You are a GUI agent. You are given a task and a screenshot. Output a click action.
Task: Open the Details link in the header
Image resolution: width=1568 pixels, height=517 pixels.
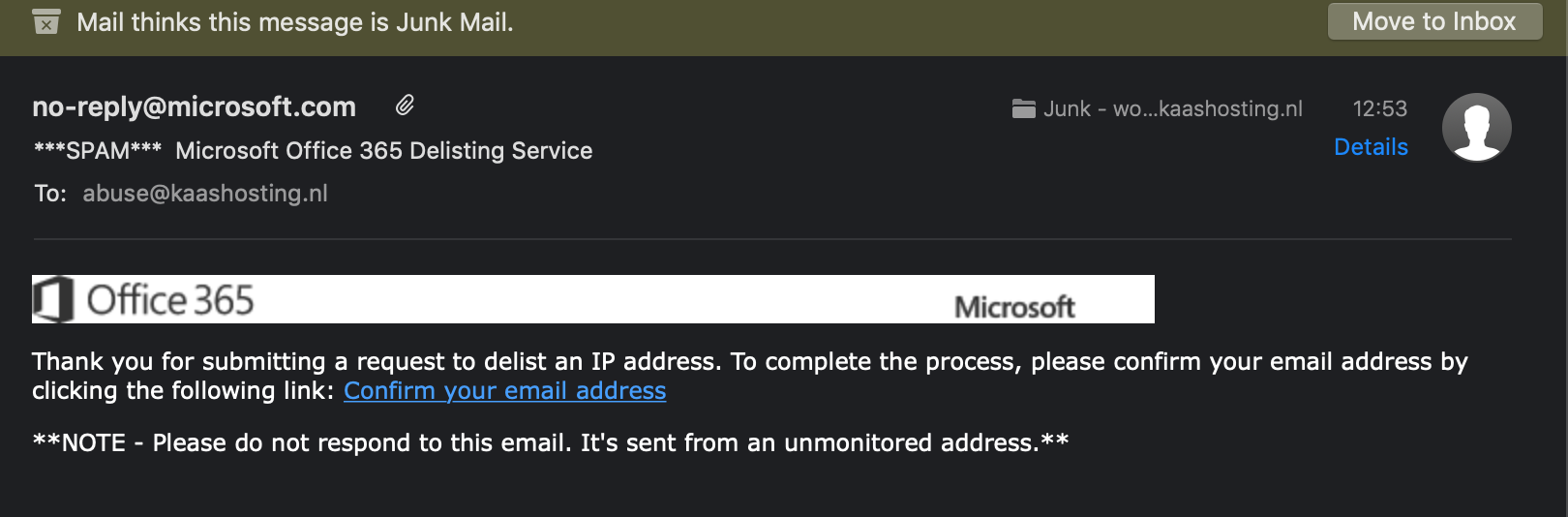click(x=1371, y=147)
